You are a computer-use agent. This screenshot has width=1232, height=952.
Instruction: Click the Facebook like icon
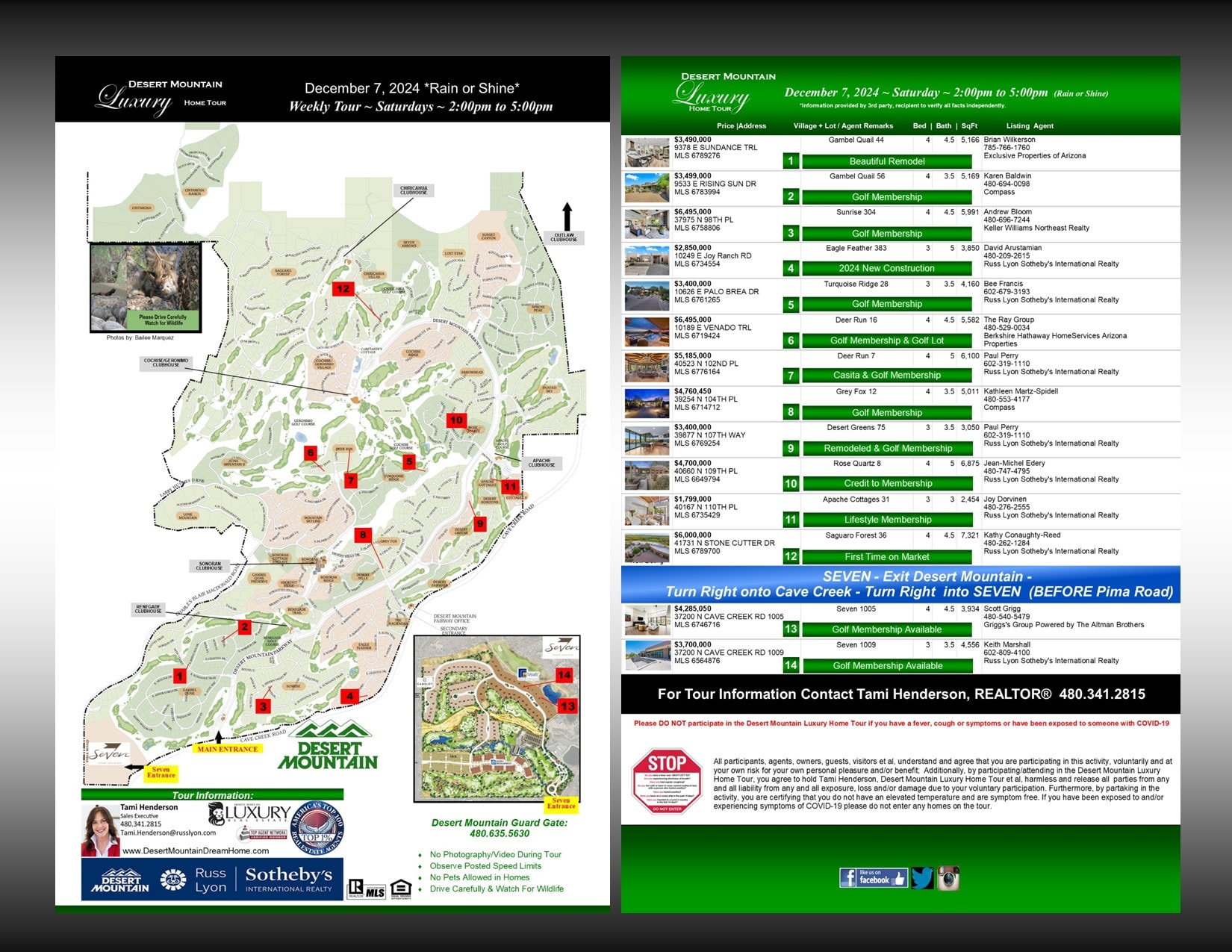coord(873,878)
